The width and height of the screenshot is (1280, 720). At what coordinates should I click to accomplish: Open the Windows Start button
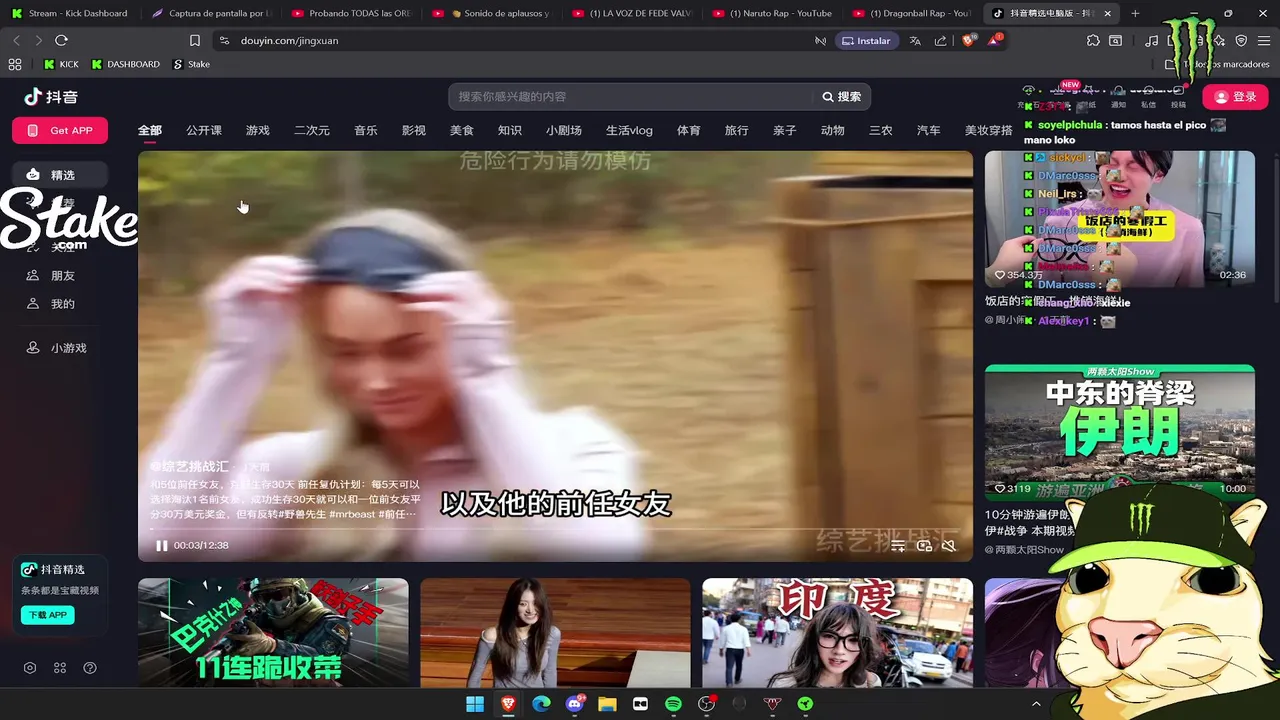(x=475, y=704)
